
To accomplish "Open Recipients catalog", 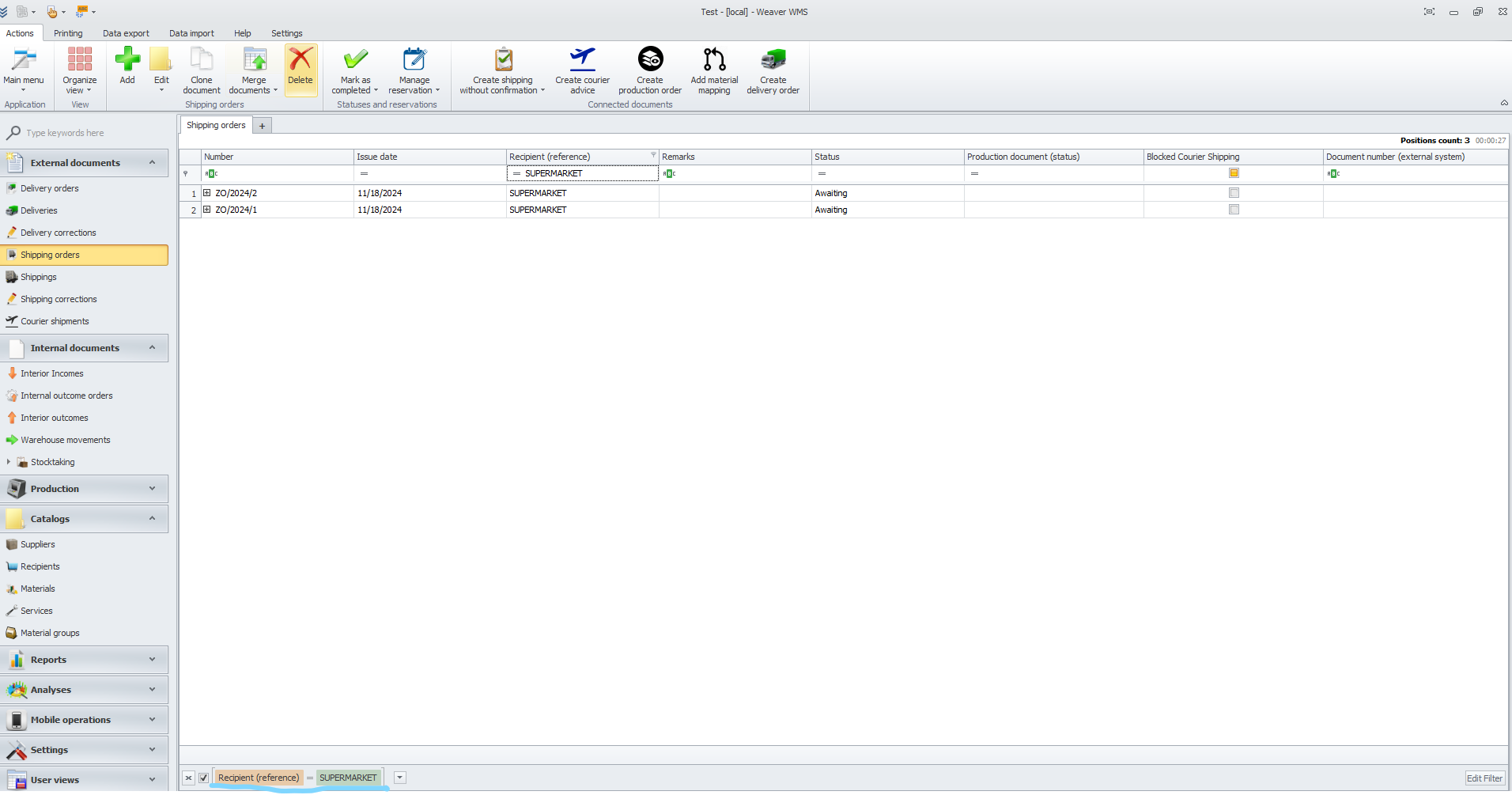I will (x=40, y=566).
